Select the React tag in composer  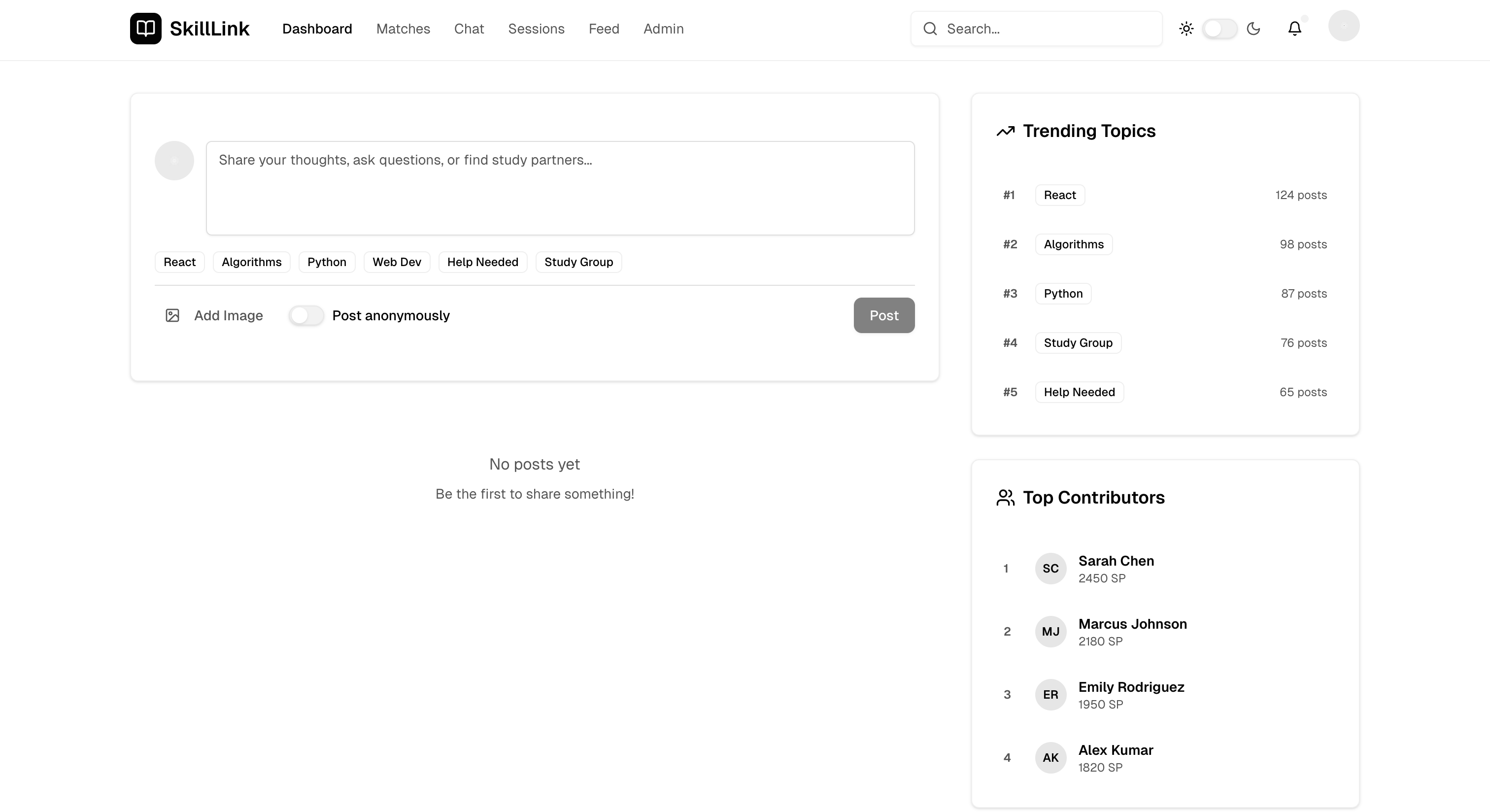179,262
